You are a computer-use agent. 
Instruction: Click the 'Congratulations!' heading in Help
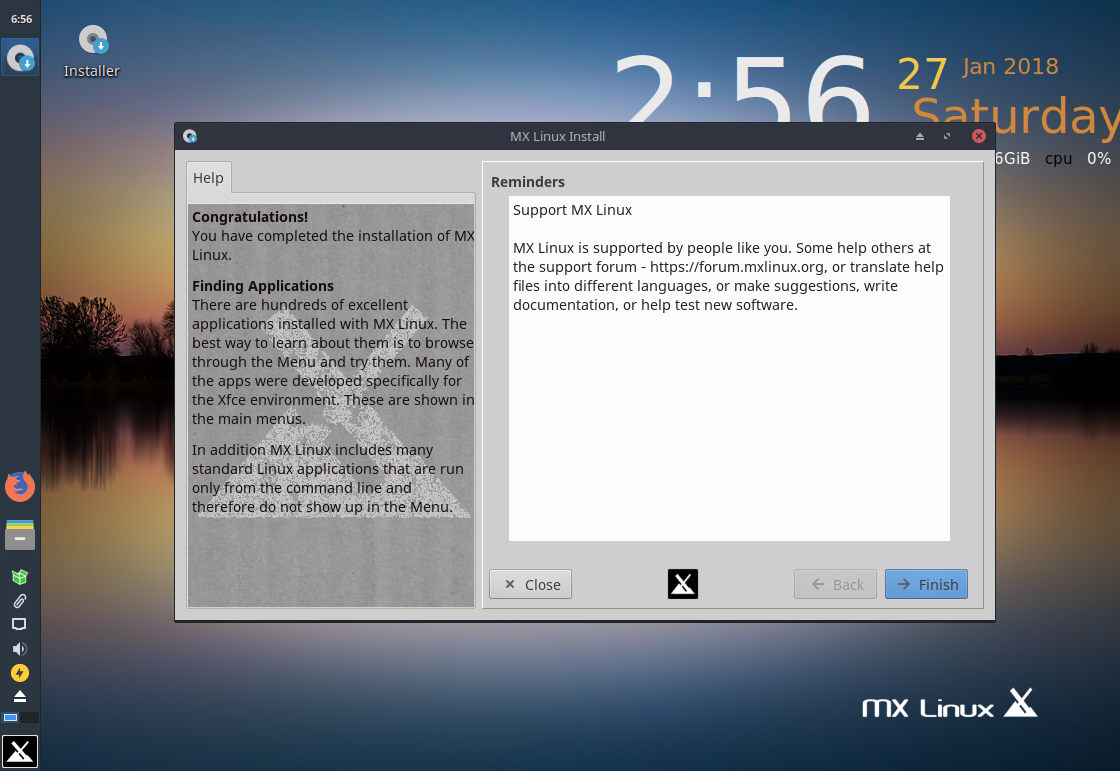pyautogui.click(x=250, y=217)
